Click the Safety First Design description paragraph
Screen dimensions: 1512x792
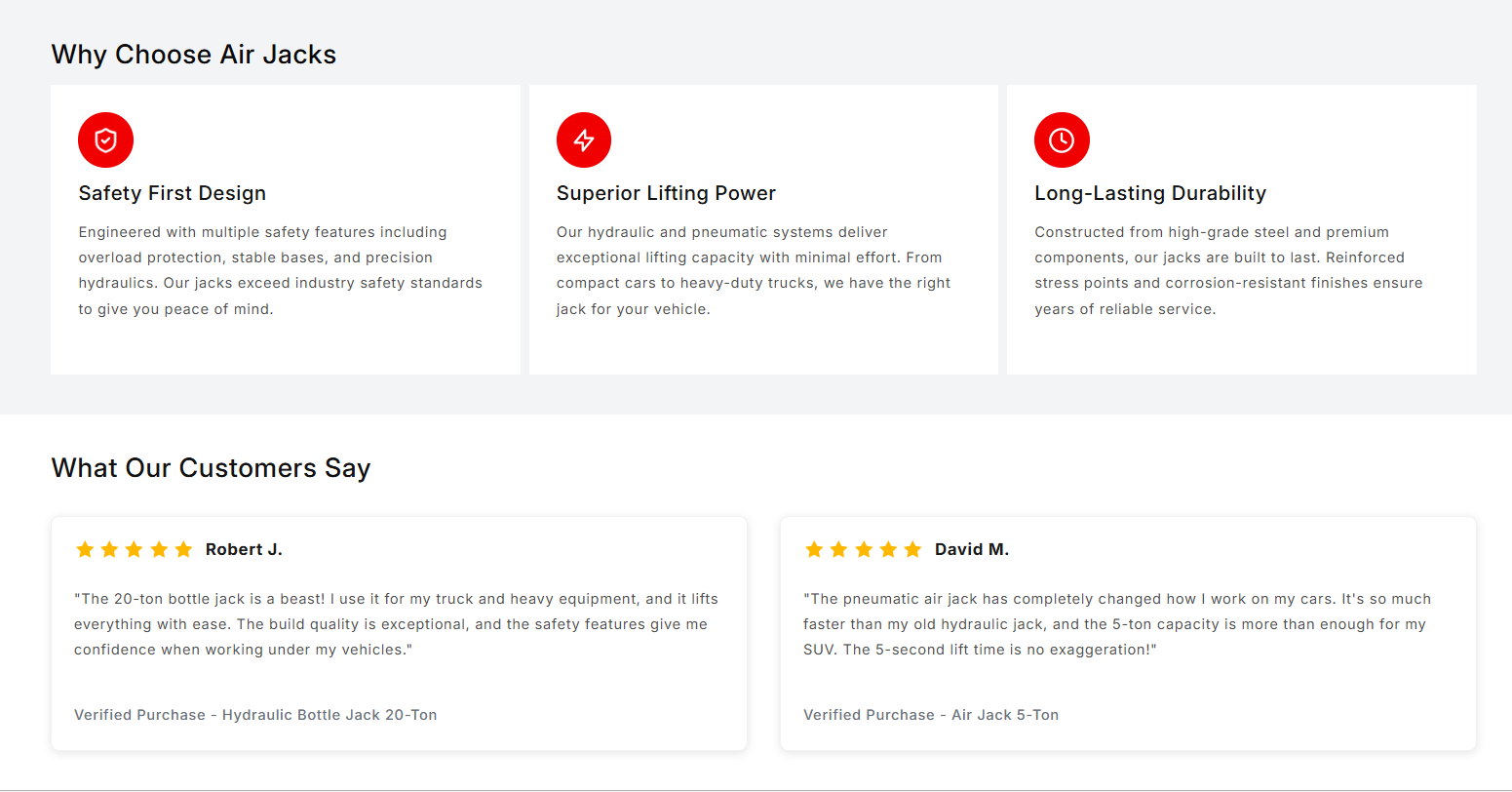tap(281, 270)
